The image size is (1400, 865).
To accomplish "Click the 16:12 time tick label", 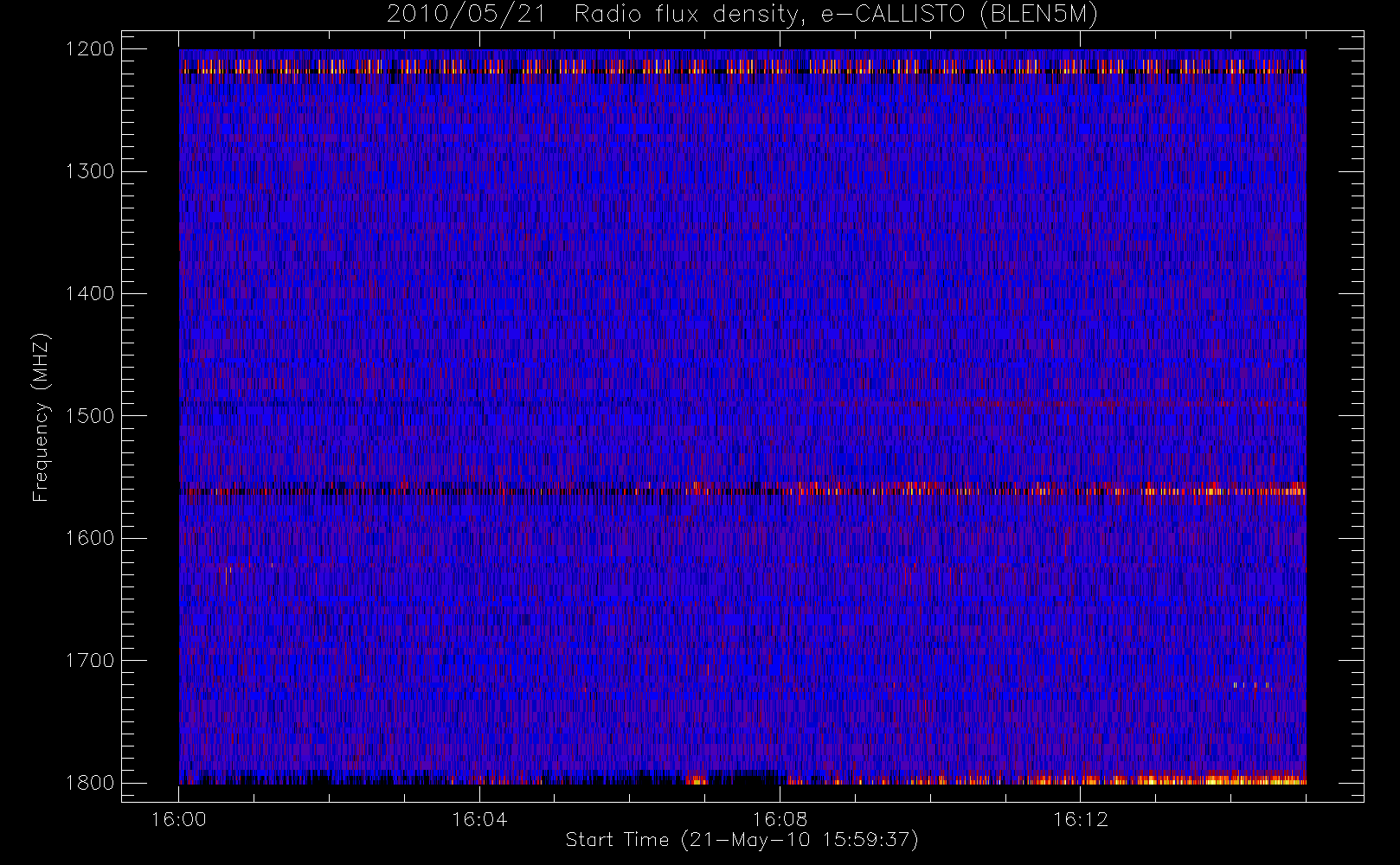I will point(1080,819).
